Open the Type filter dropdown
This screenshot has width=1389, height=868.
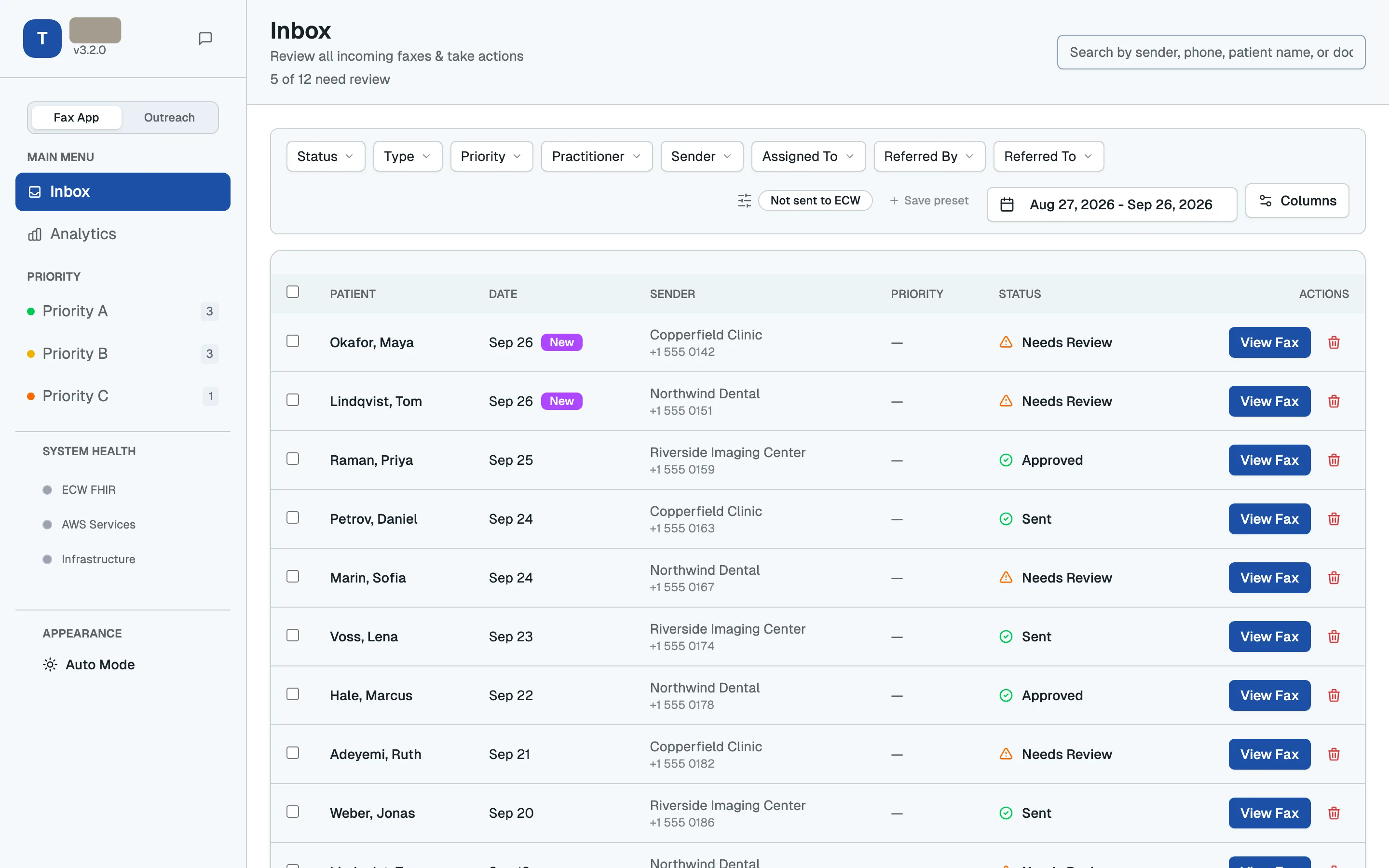pos(408,156)
